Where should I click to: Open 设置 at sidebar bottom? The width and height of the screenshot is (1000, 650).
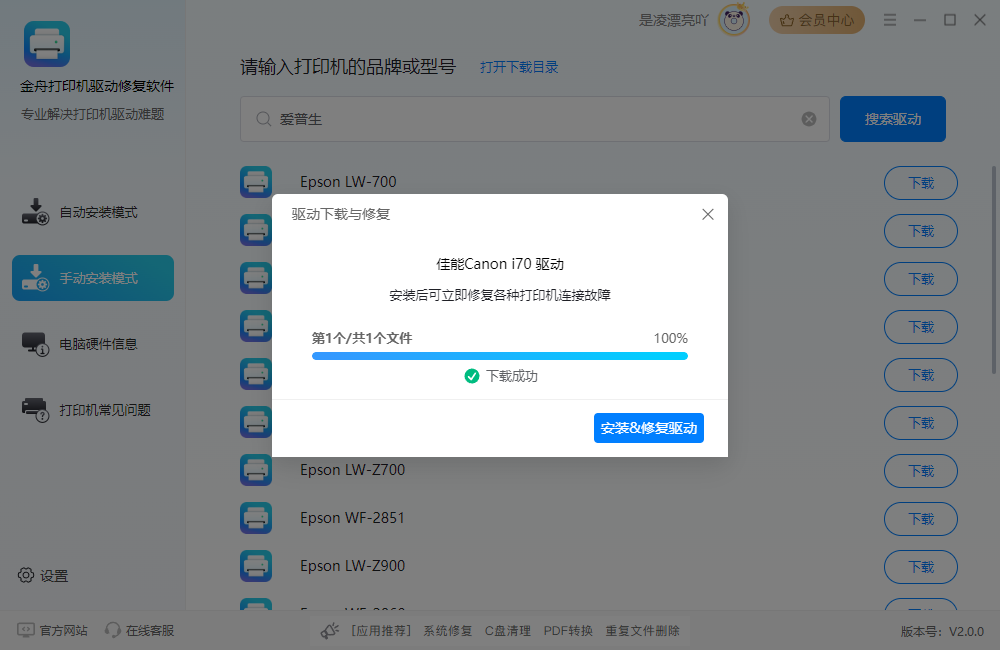[43, 575]
